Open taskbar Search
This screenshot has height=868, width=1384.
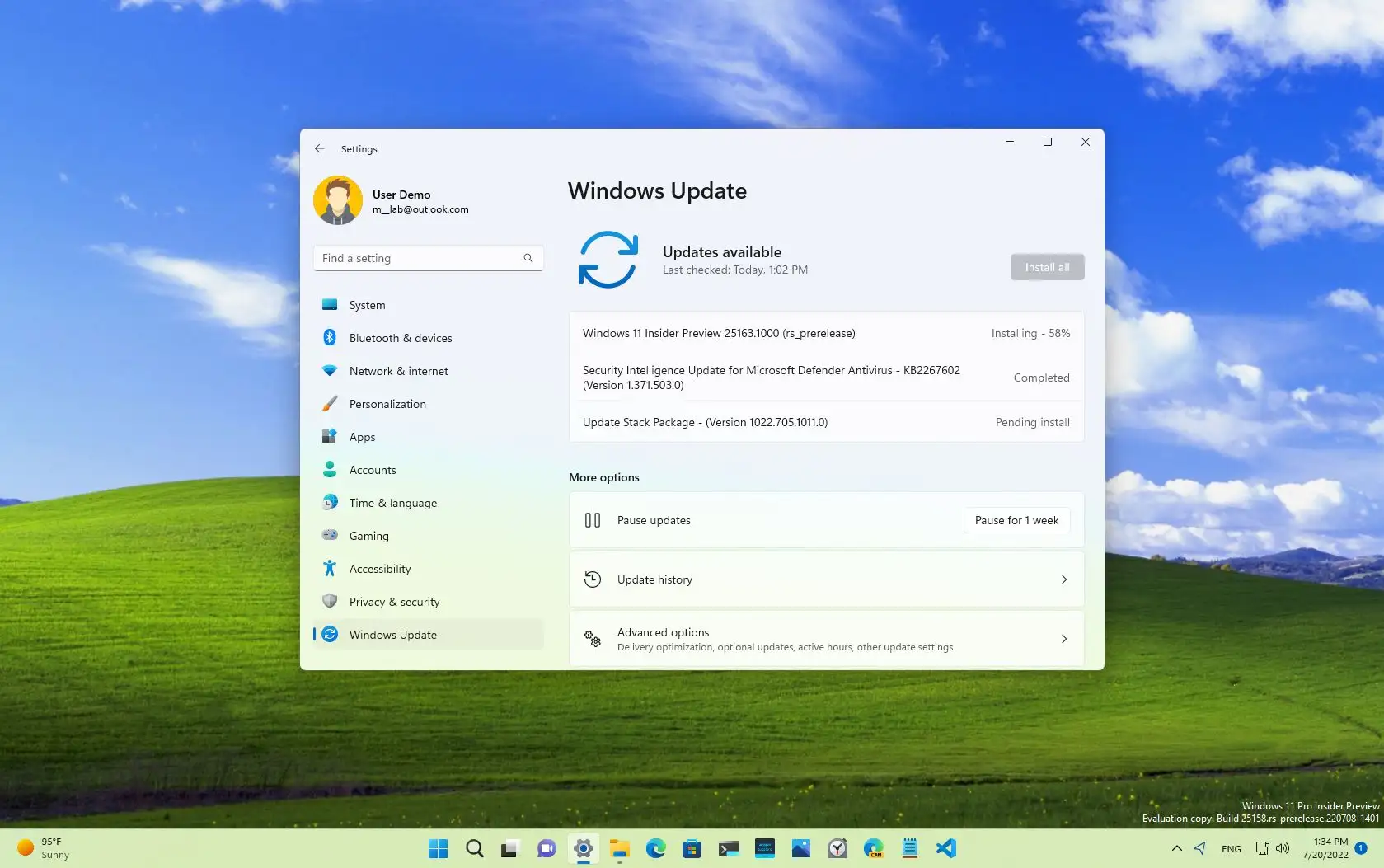pyautogui.click(x=475, y=848)
